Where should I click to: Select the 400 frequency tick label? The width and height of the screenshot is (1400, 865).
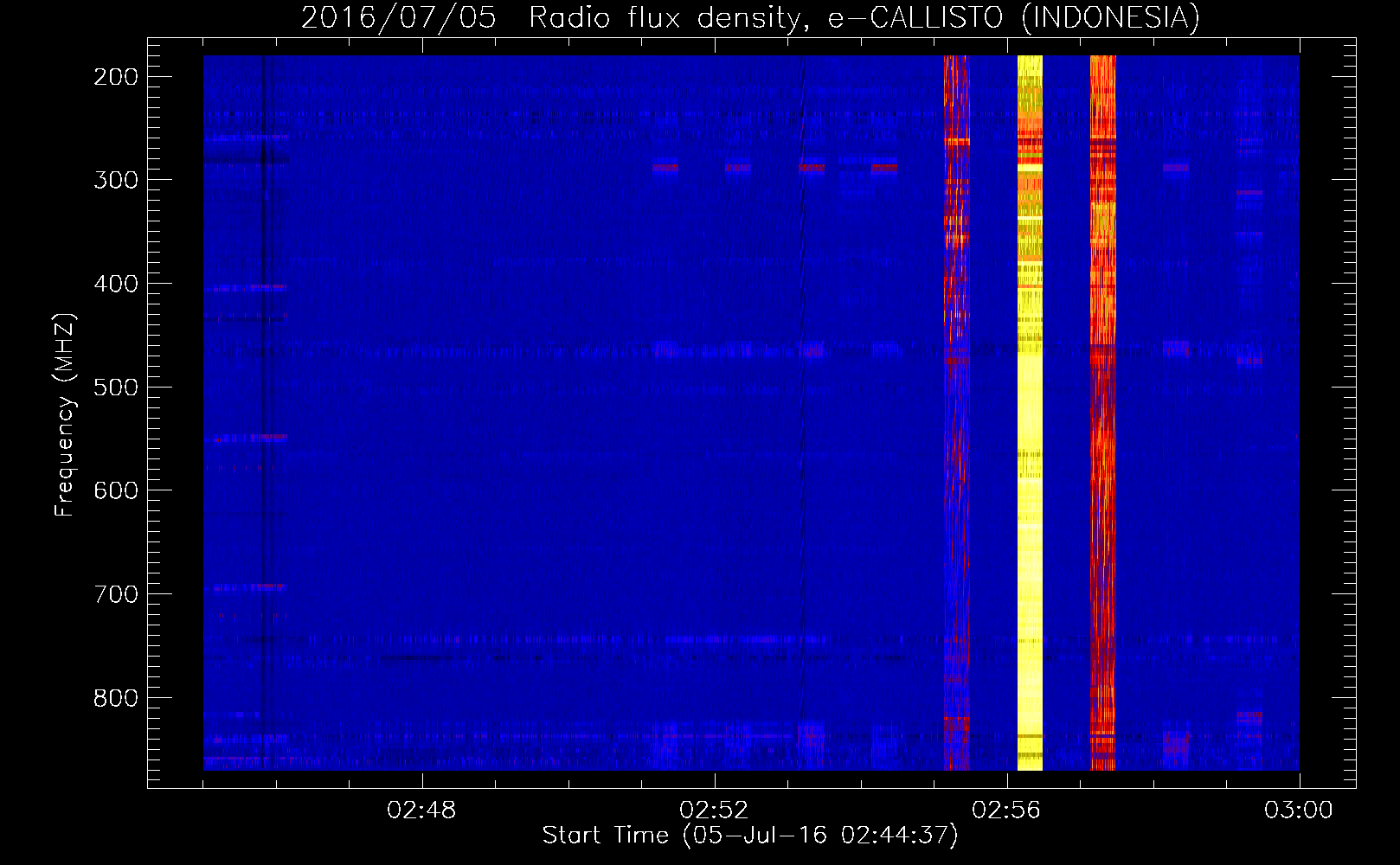click(116, 284)
